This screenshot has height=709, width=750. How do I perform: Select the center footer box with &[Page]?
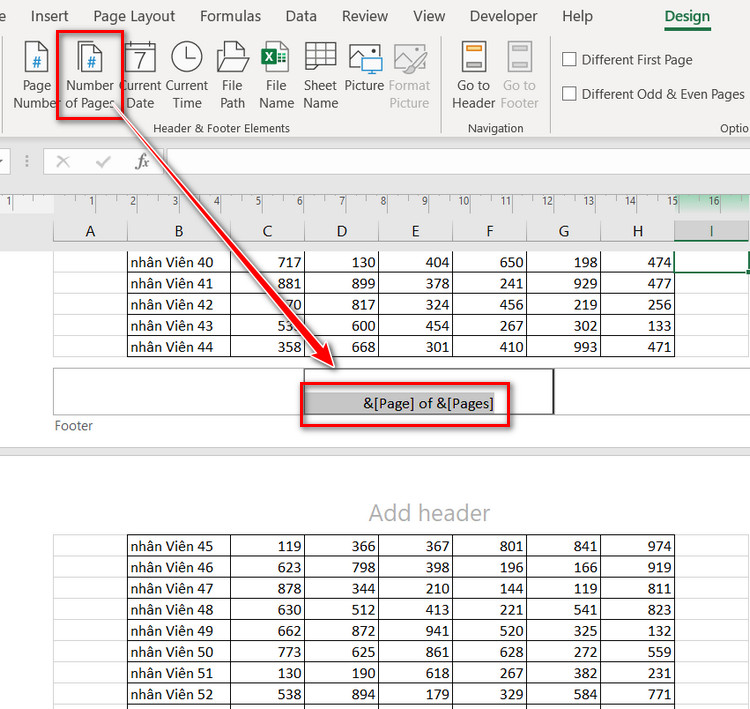tap(429, 392)
